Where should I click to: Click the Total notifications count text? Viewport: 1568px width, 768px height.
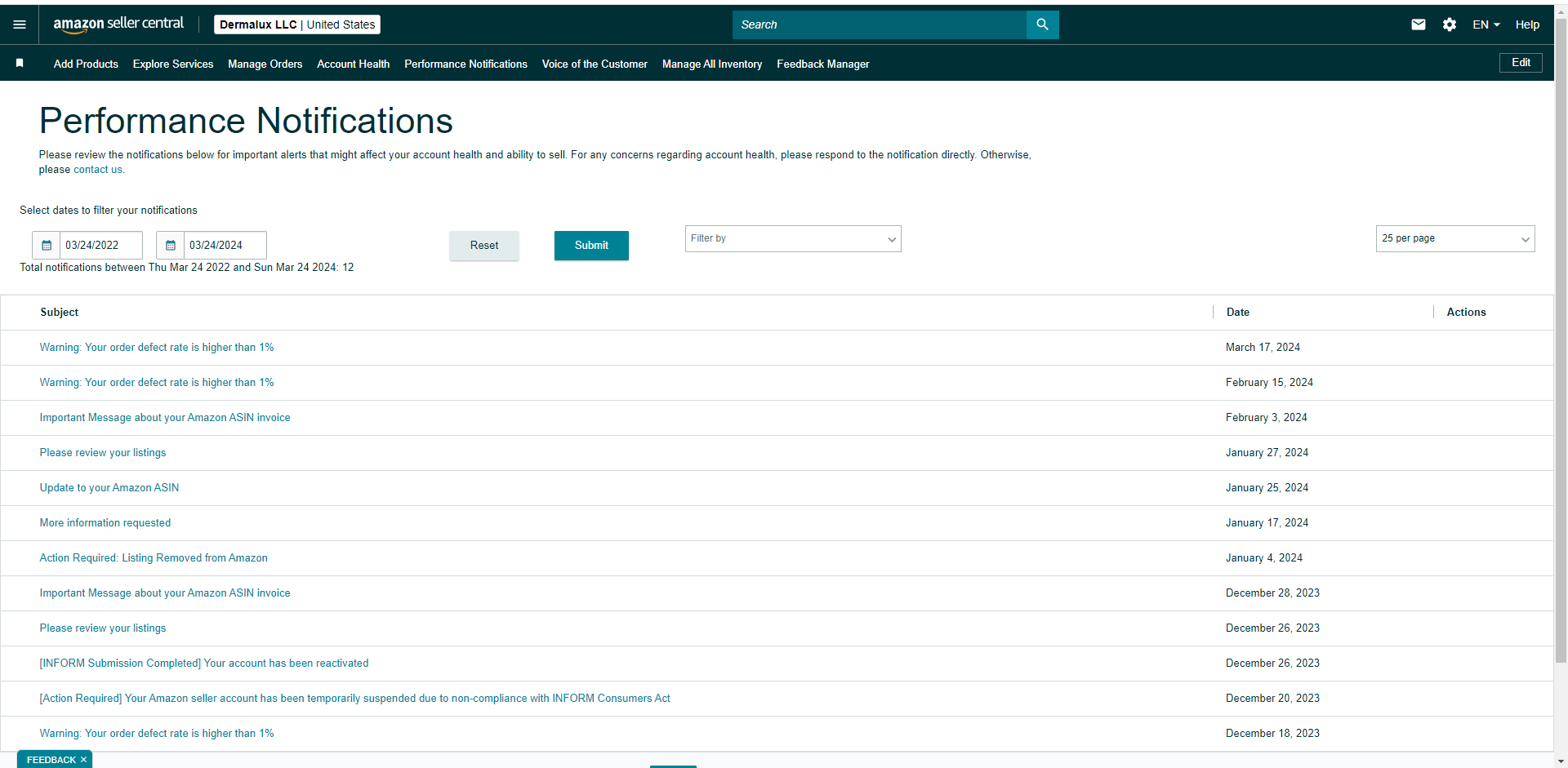click(x=187, y=268)
